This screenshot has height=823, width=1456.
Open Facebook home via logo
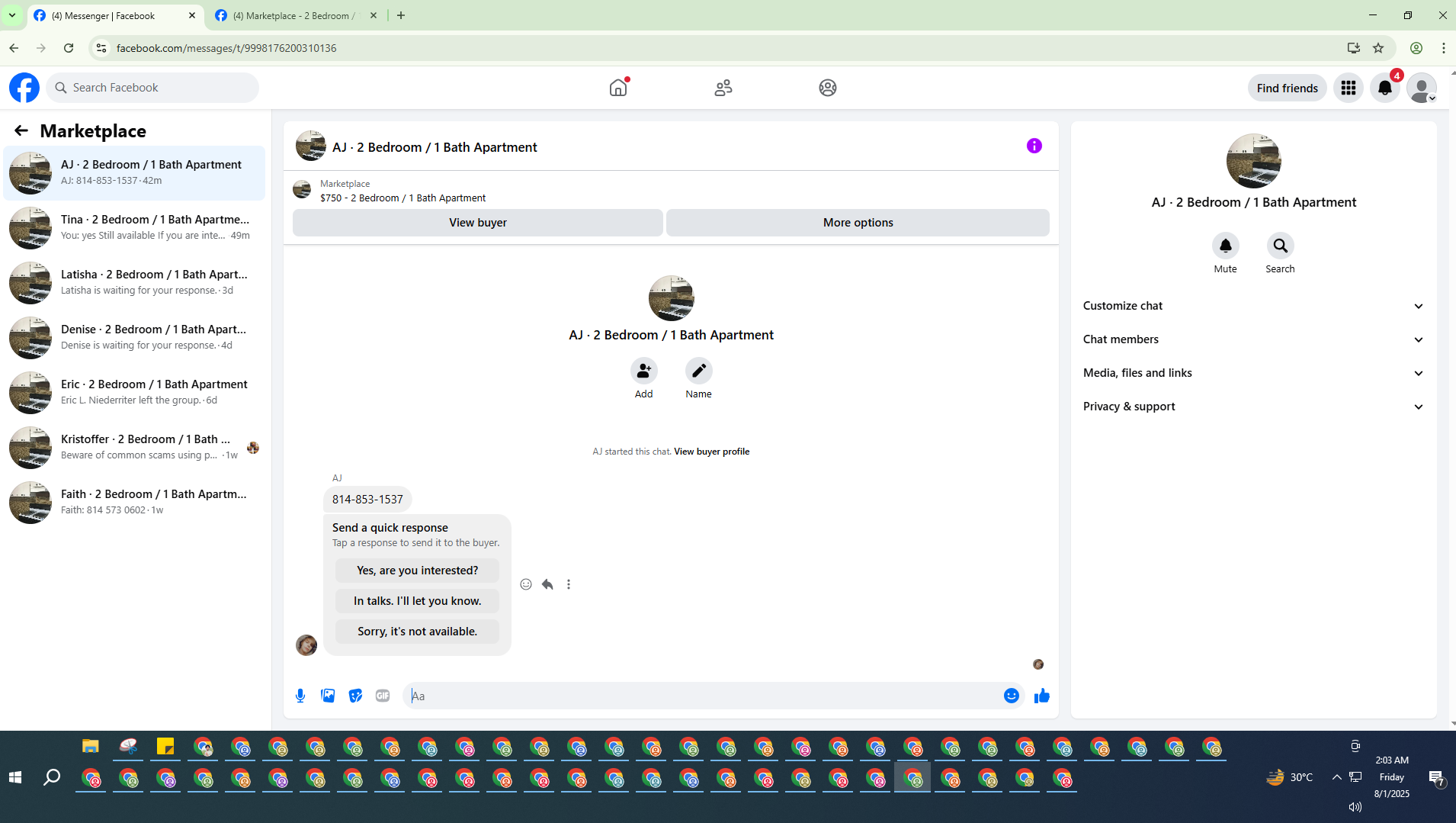tap(24, 88)
